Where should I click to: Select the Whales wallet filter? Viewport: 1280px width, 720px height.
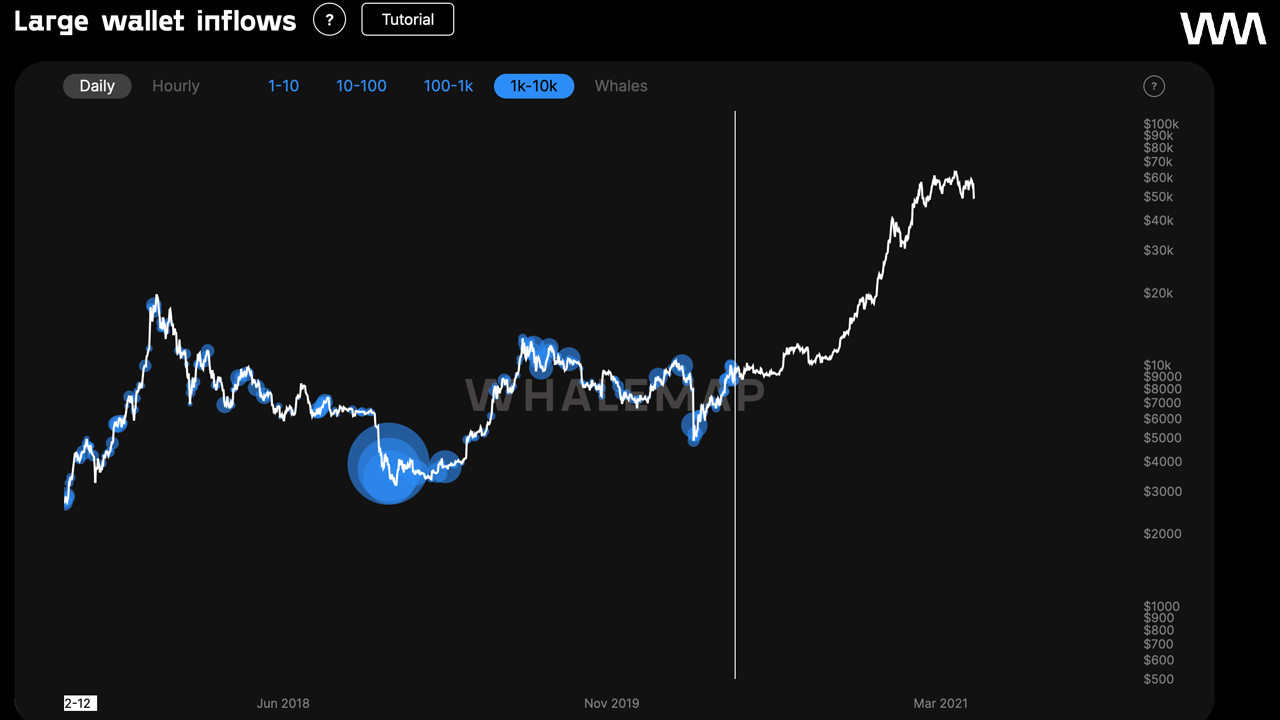[x=621, y=86]
